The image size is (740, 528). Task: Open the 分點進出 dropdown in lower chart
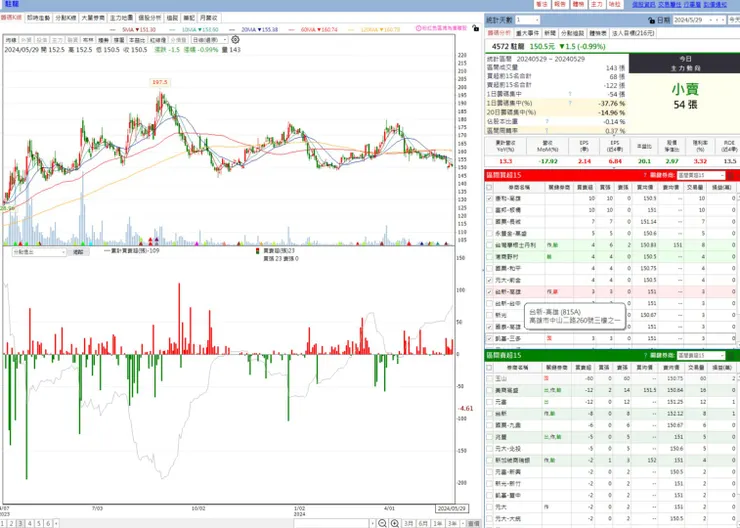[39, 252]
